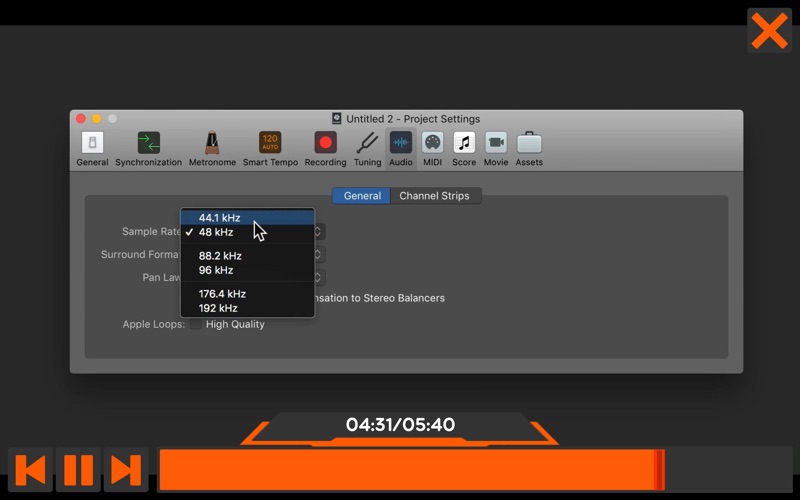Skip to previous video chapter

click(x=31, y=469)
